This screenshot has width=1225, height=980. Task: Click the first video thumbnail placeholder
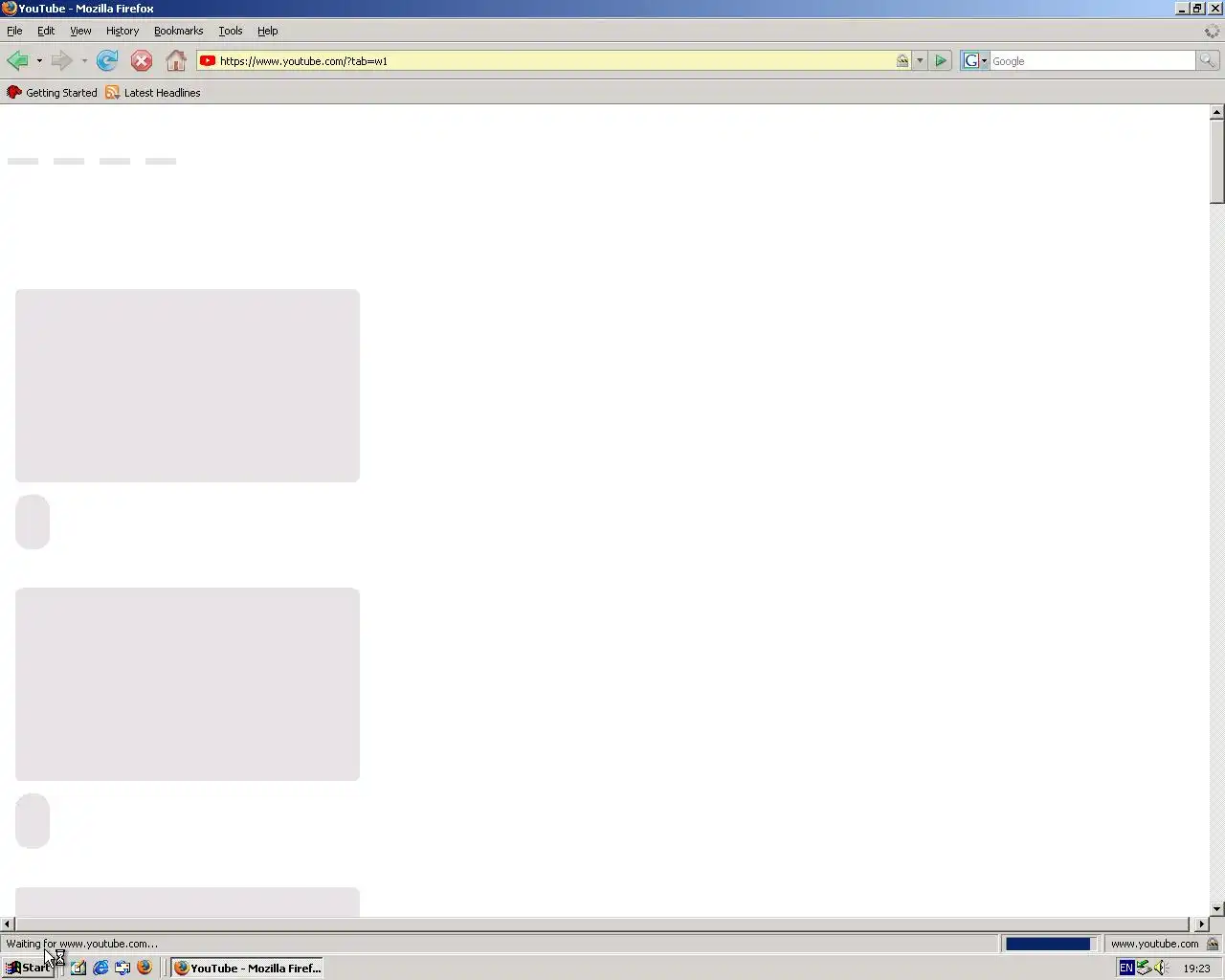tap(188, 386)
